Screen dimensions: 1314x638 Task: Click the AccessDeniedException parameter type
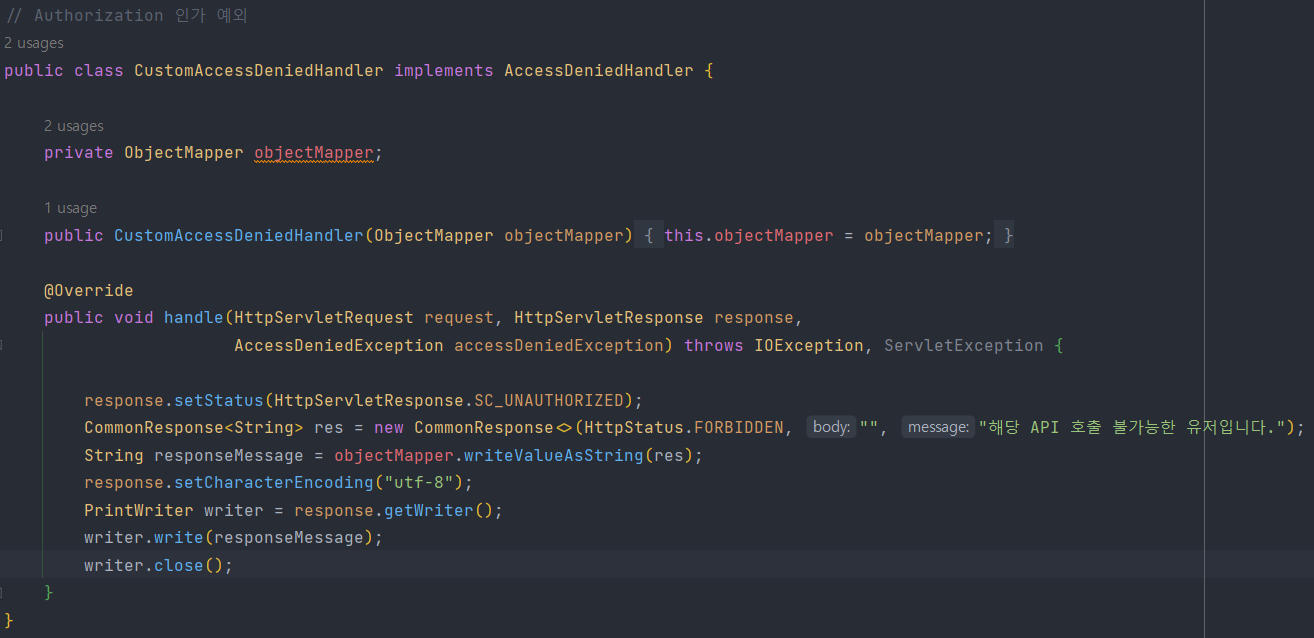[x=338, y=345]
